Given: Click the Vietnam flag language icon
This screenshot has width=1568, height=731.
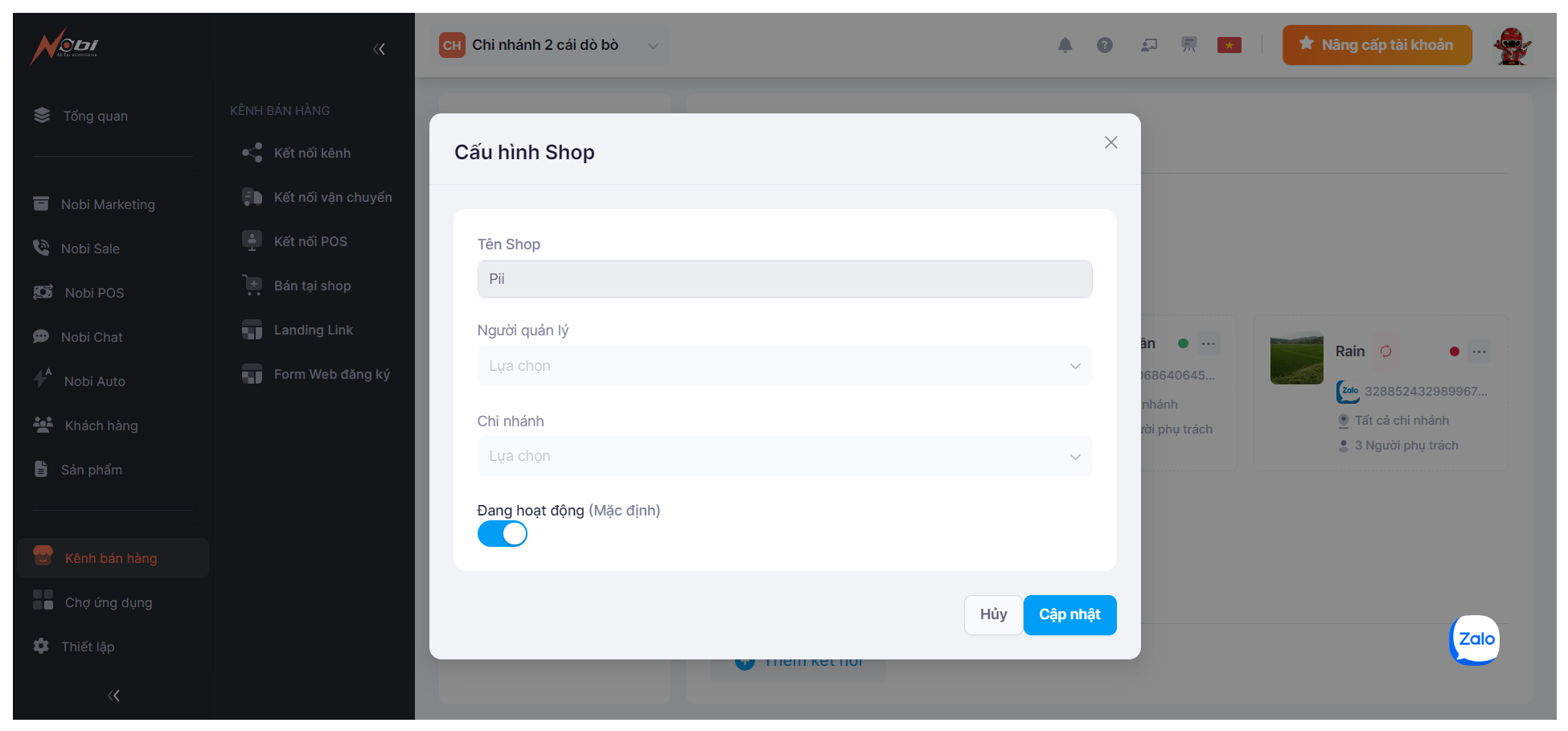Looking at the screenshot, I should click(1229, 45).
